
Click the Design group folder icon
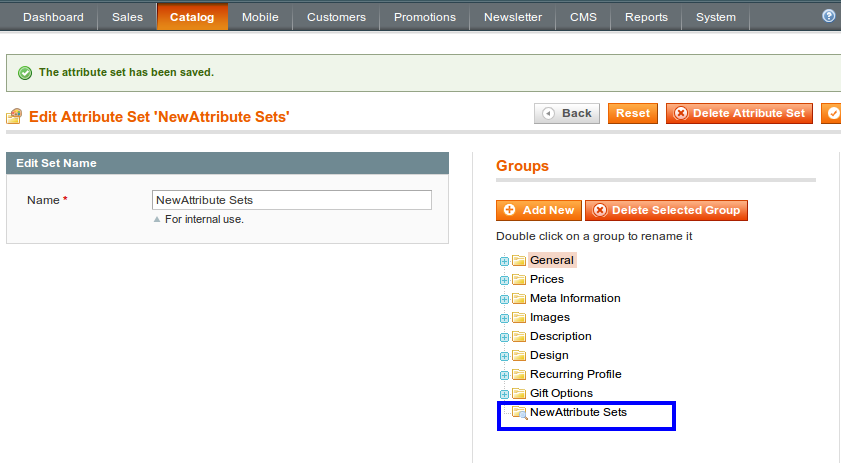(x=519, y=356)
